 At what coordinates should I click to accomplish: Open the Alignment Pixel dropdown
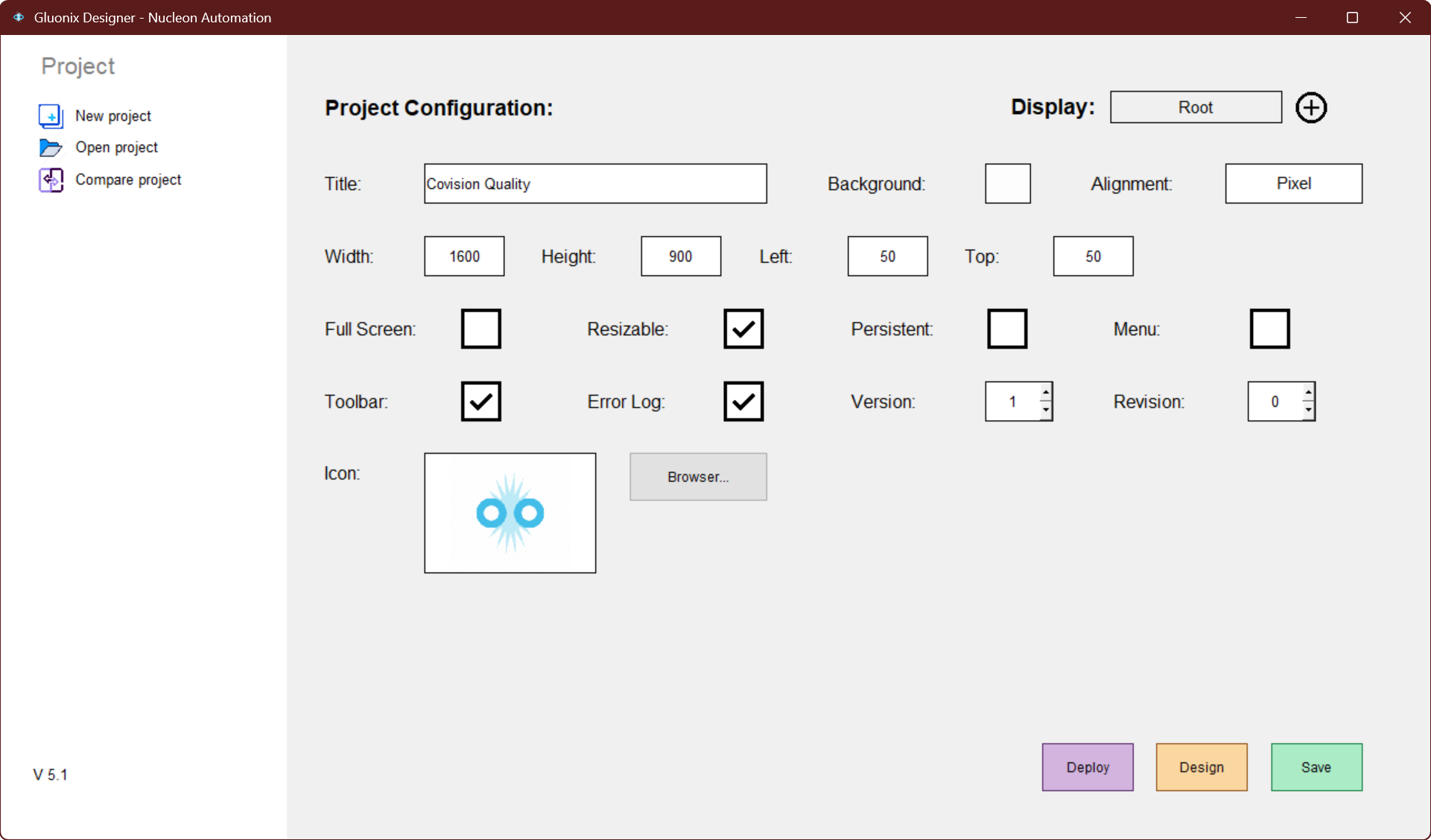tap(1293, 183)
